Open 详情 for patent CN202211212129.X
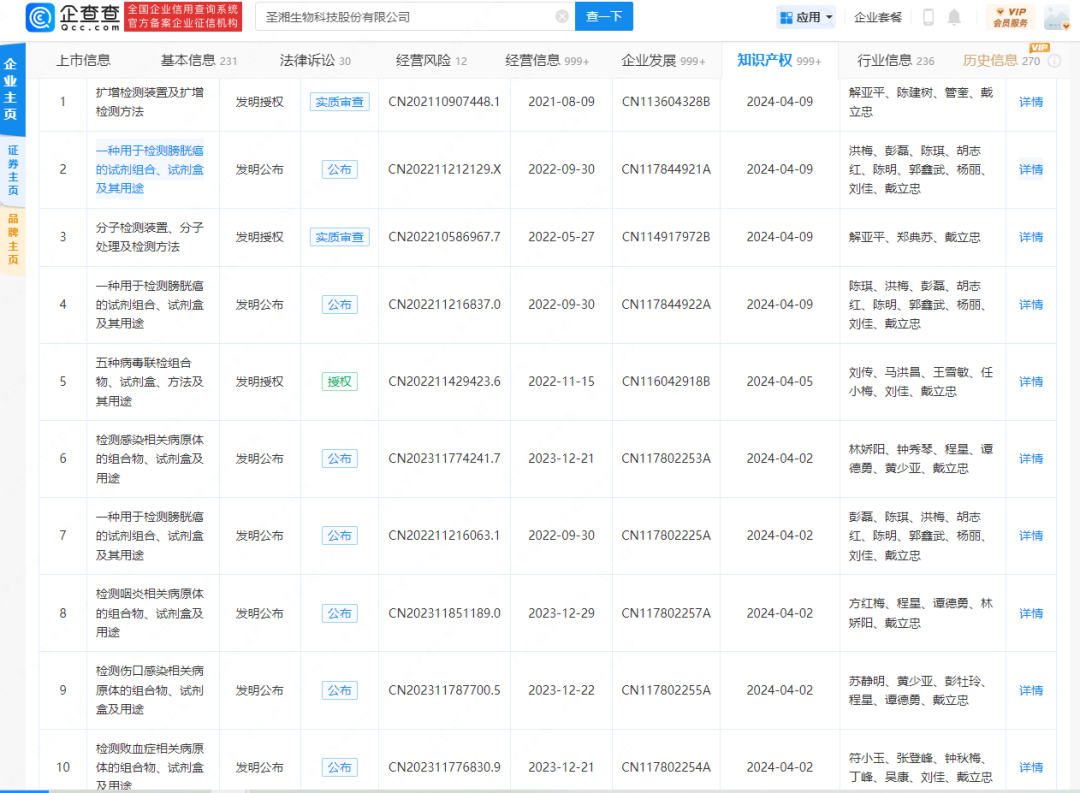Image resolution: width=1080 pixels, height=793 pixels. point(1030,170)
